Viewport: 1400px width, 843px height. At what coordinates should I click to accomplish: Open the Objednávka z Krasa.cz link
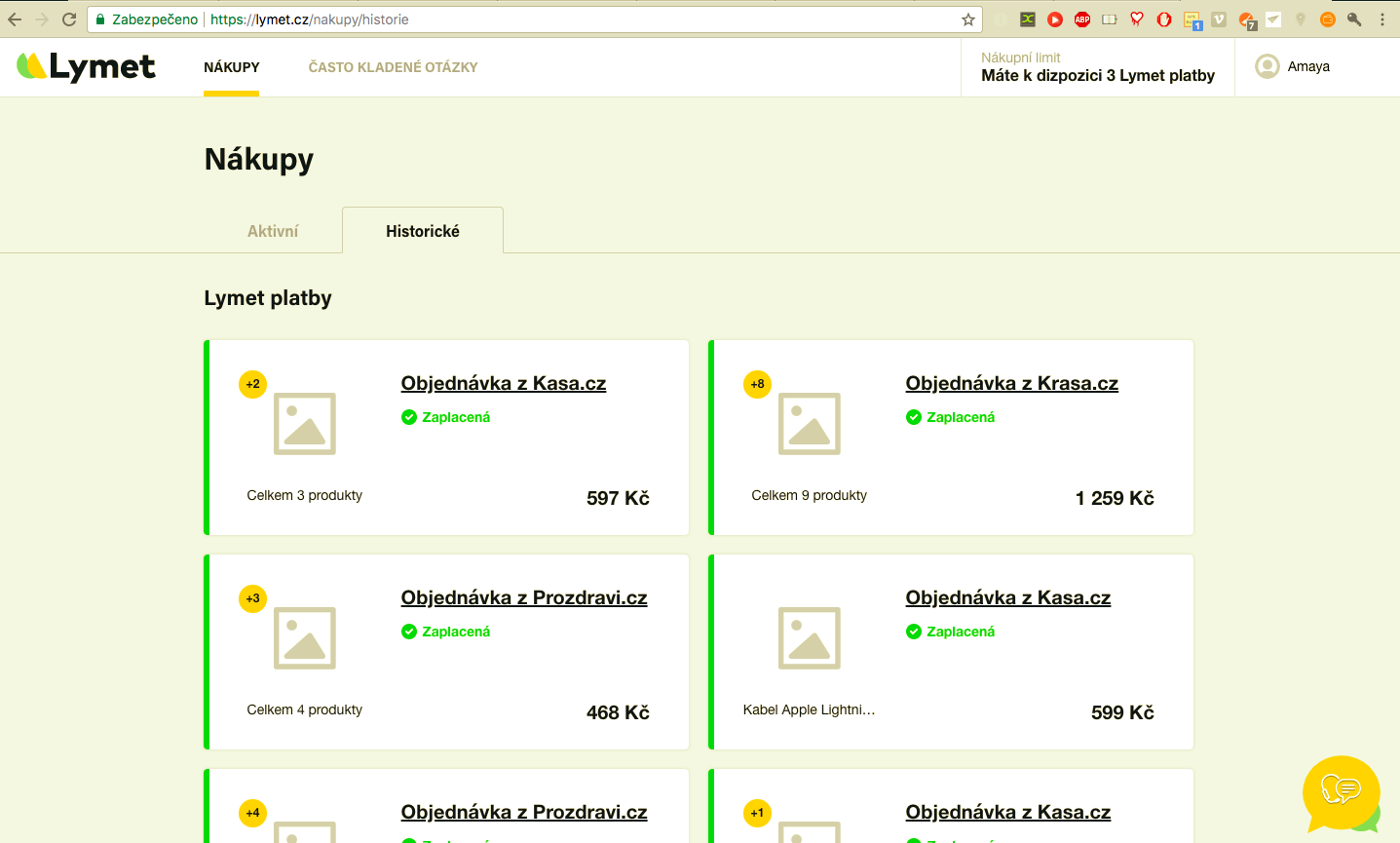pos(1012,383)
